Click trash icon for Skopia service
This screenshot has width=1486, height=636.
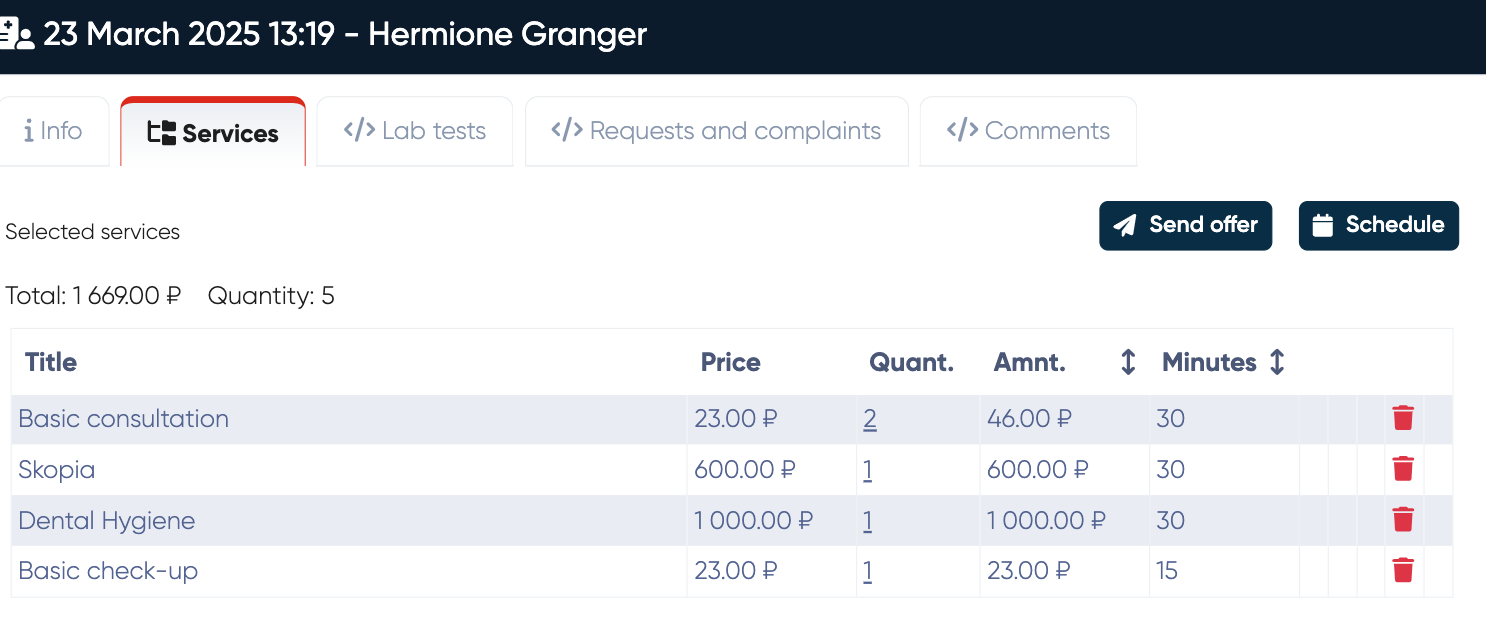1403,469
